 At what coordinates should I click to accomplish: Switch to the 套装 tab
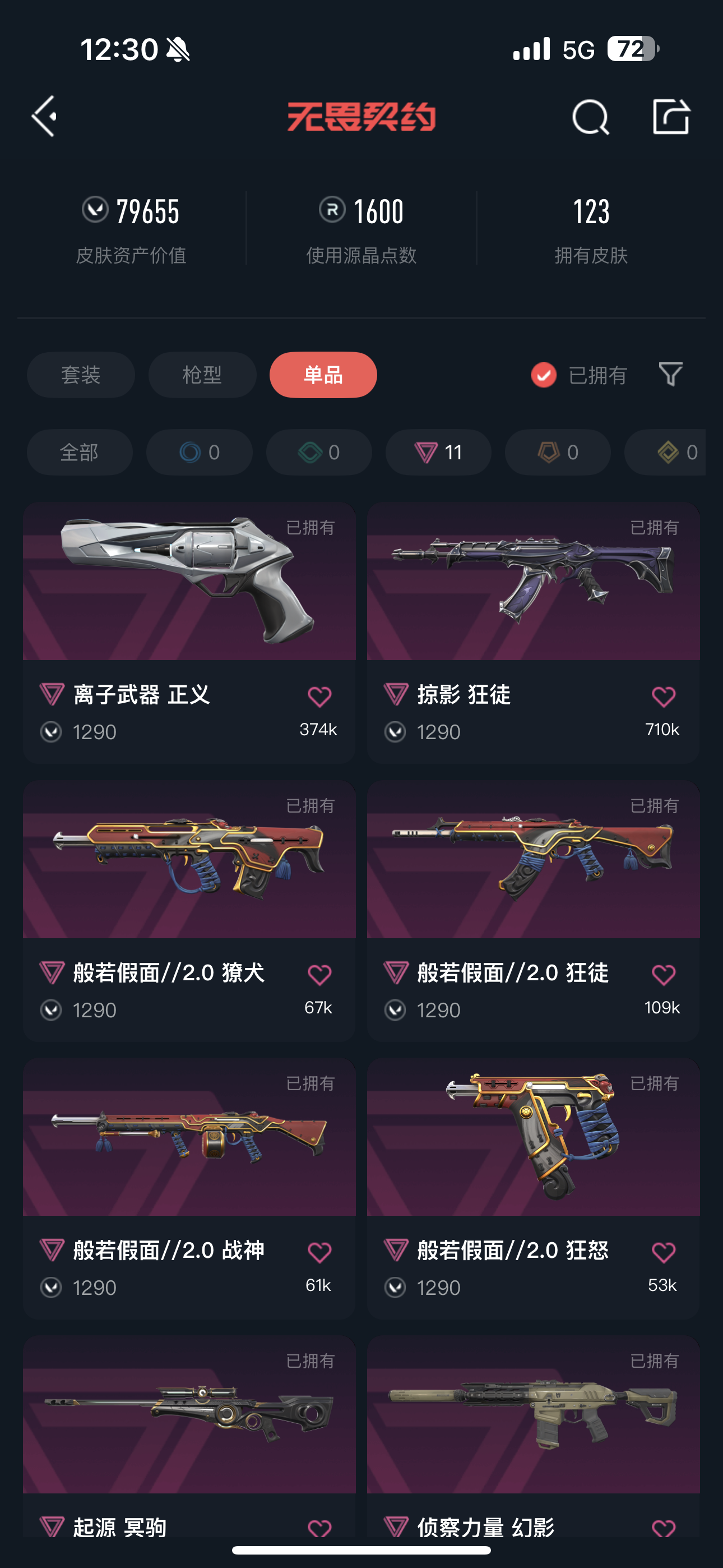[x=81, y=375]
